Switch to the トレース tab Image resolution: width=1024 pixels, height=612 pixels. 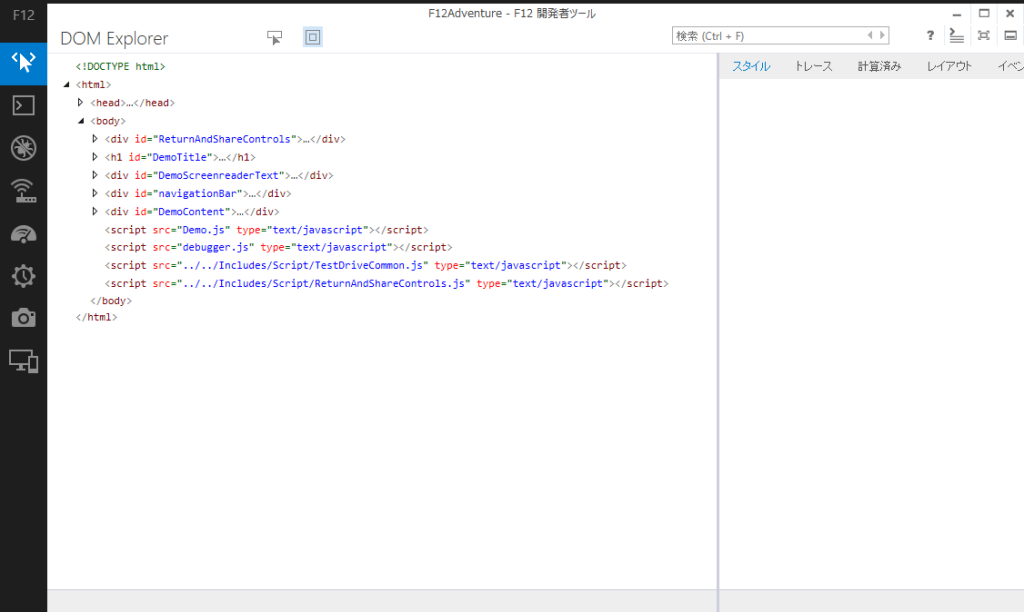click(813, 66)
